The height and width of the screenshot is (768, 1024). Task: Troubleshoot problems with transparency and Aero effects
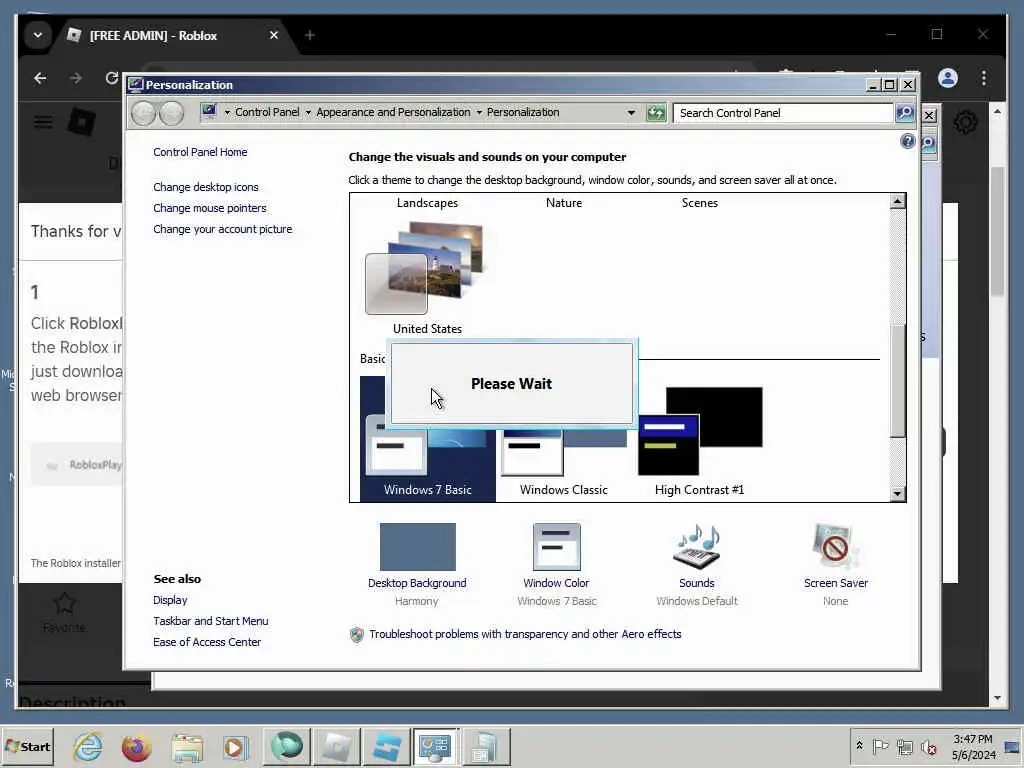coord(525,634)
